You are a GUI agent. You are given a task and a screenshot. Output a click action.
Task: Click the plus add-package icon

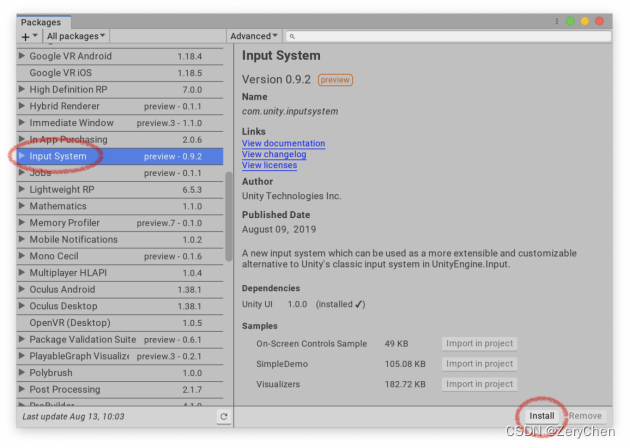[x=25, y=37]
